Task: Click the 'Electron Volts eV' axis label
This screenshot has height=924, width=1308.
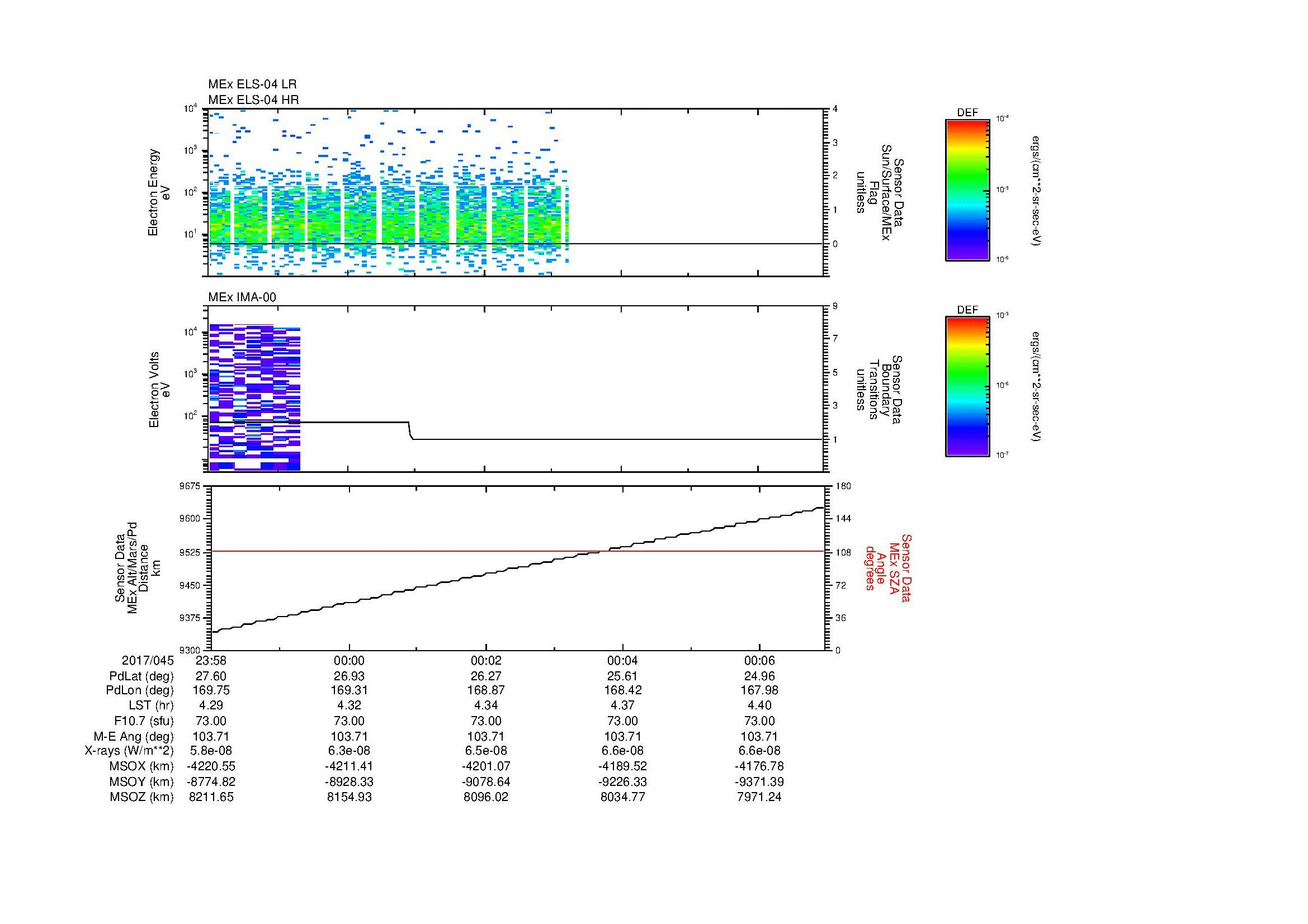Action: pos(159,390)
